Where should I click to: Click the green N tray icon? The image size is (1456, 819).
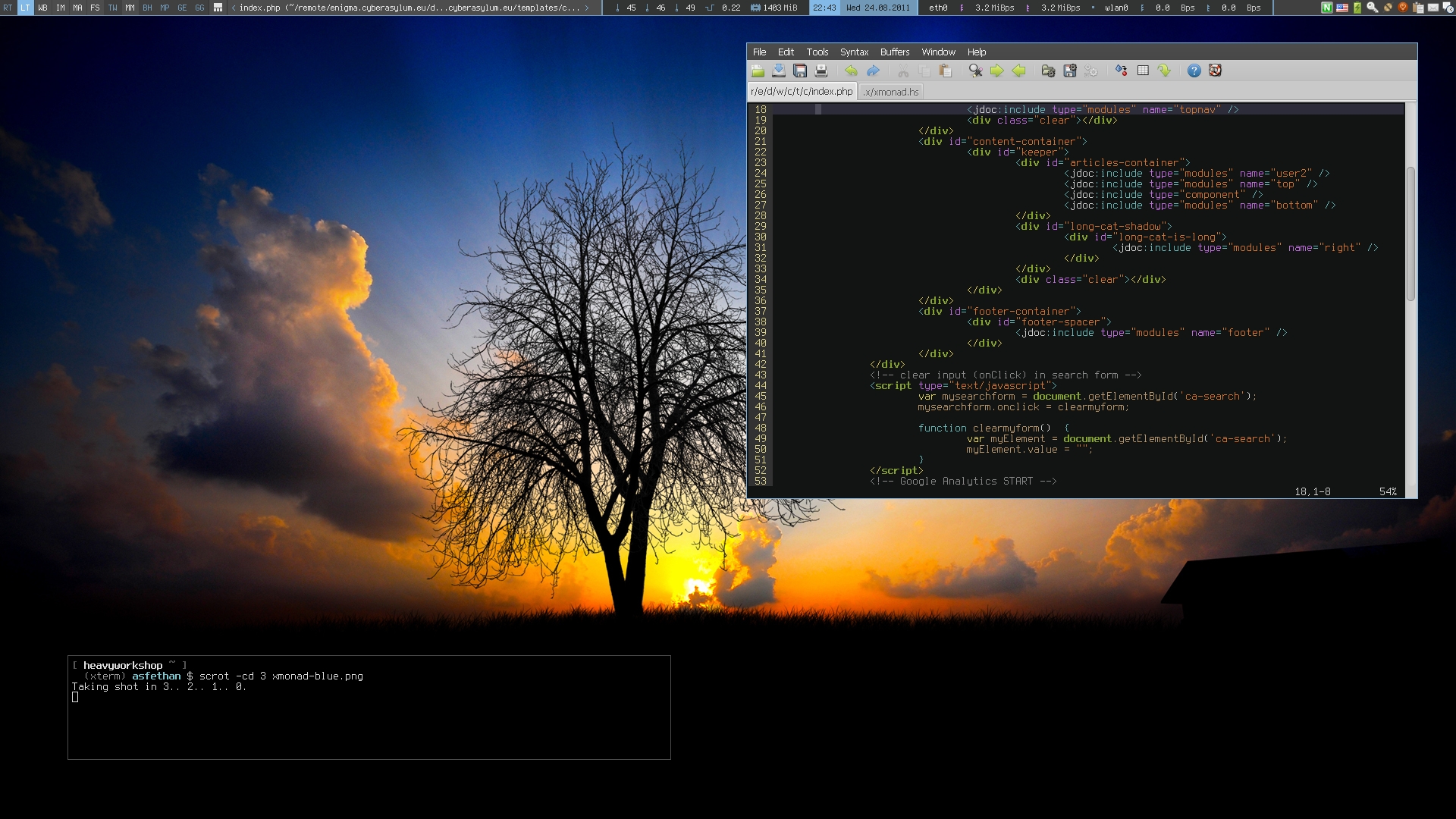(x=1326, y=8)
